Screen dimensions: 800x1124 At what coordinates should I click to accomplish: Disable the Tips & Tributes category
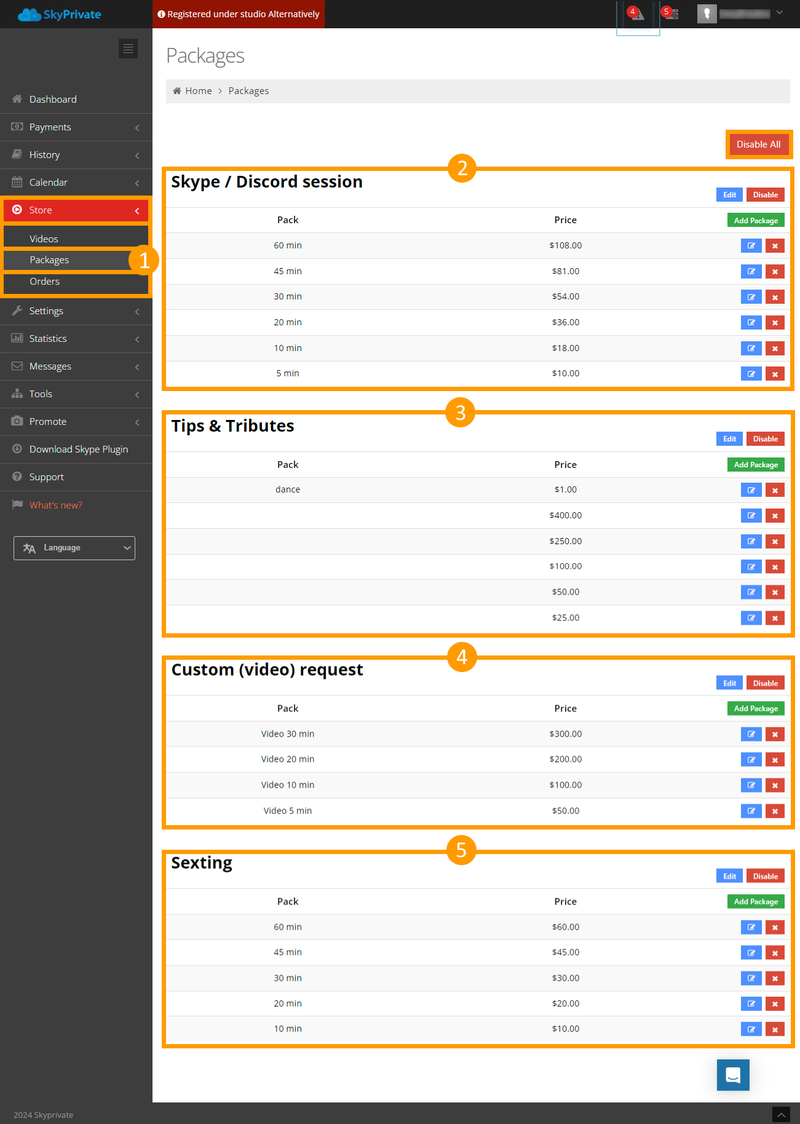(765, 439)
